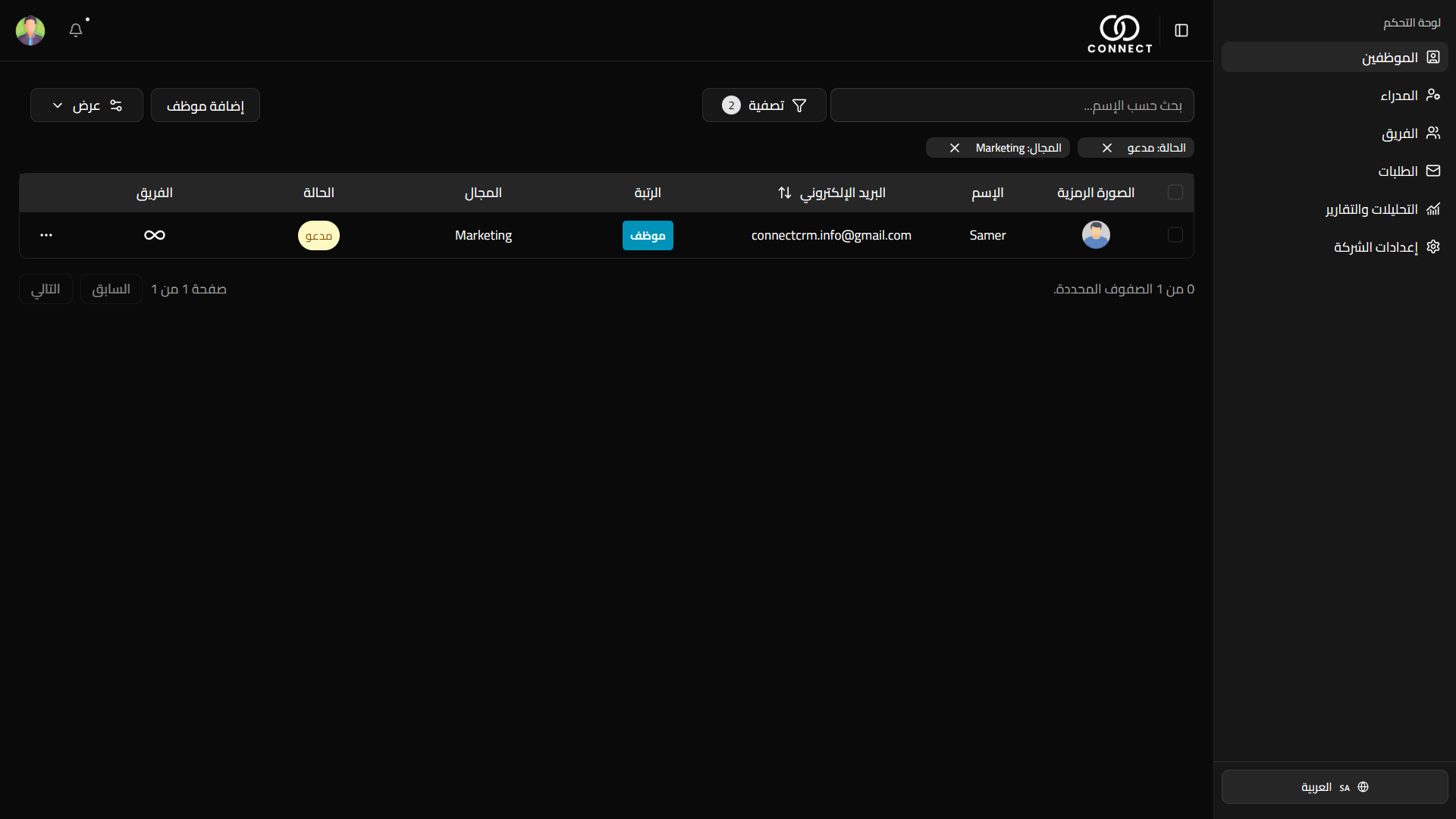1456x819 pixels.
Task: Click the إضافة موظف button
Action: point(206,105)
